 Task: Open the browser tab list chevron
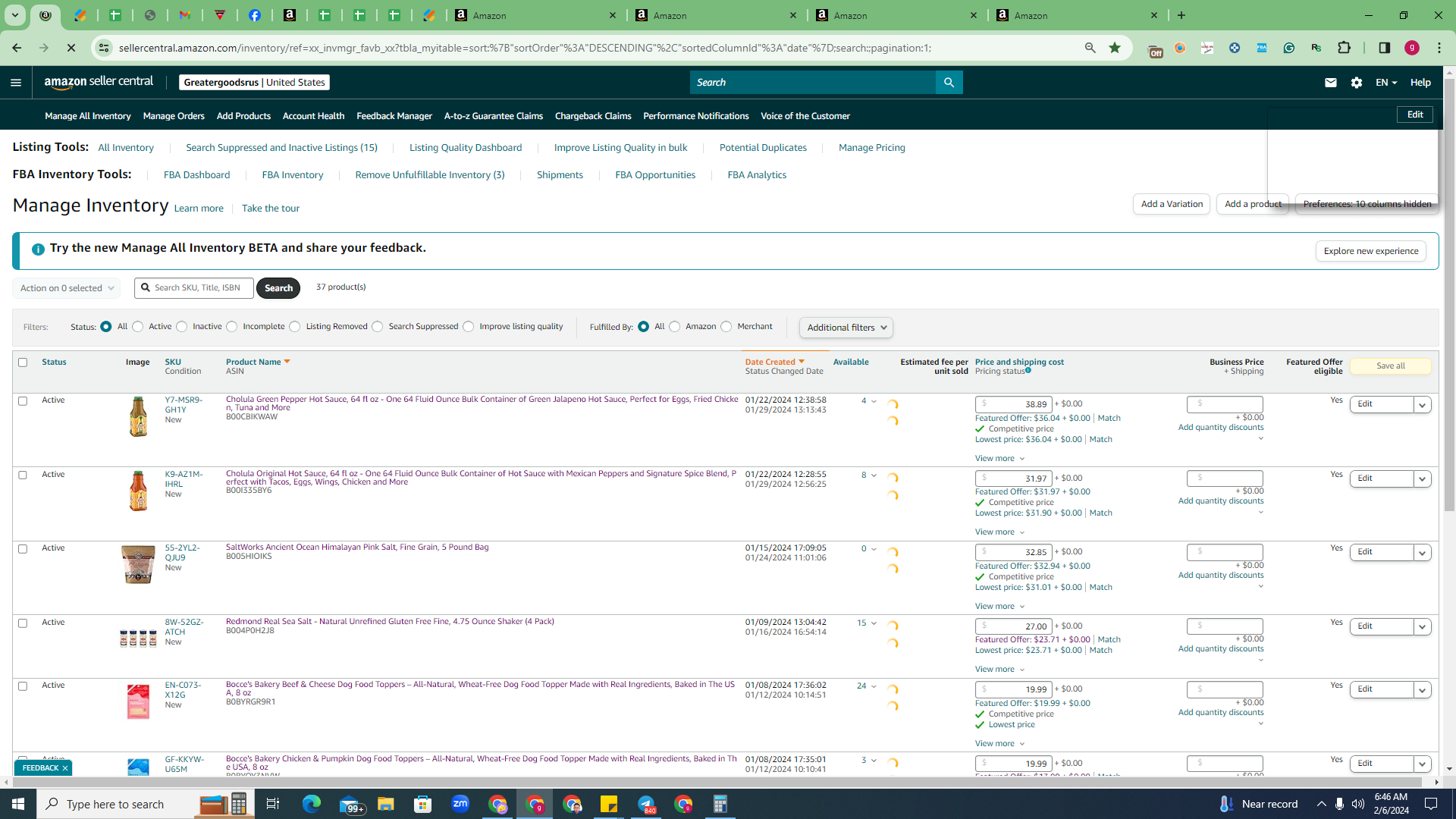(14, 15)
